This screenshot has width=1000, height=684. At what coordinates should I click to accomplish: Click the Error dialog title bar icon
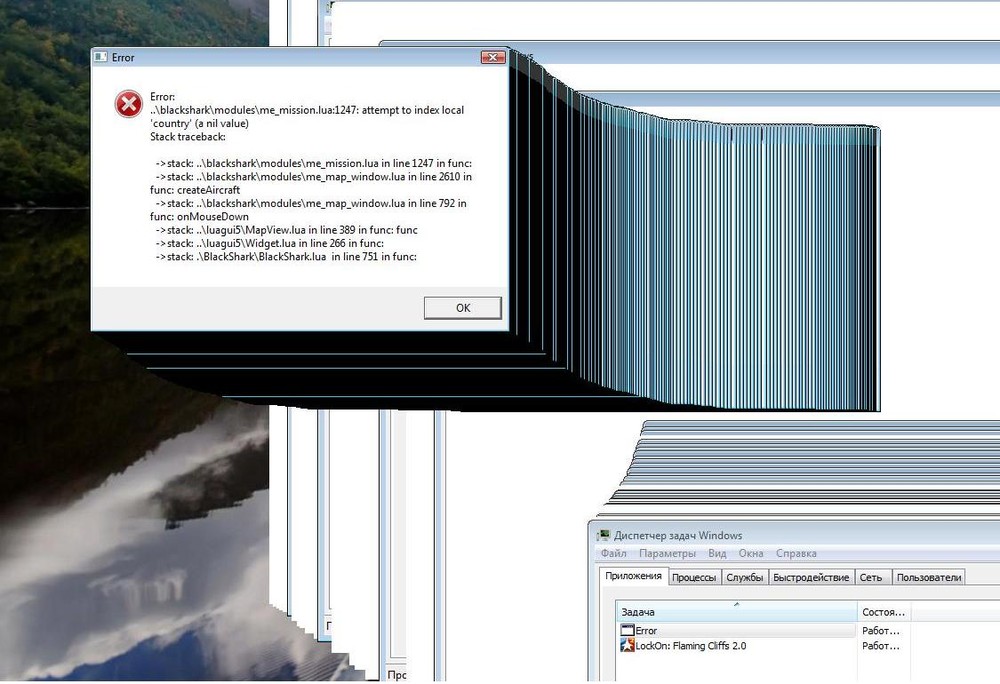point(100,57)
